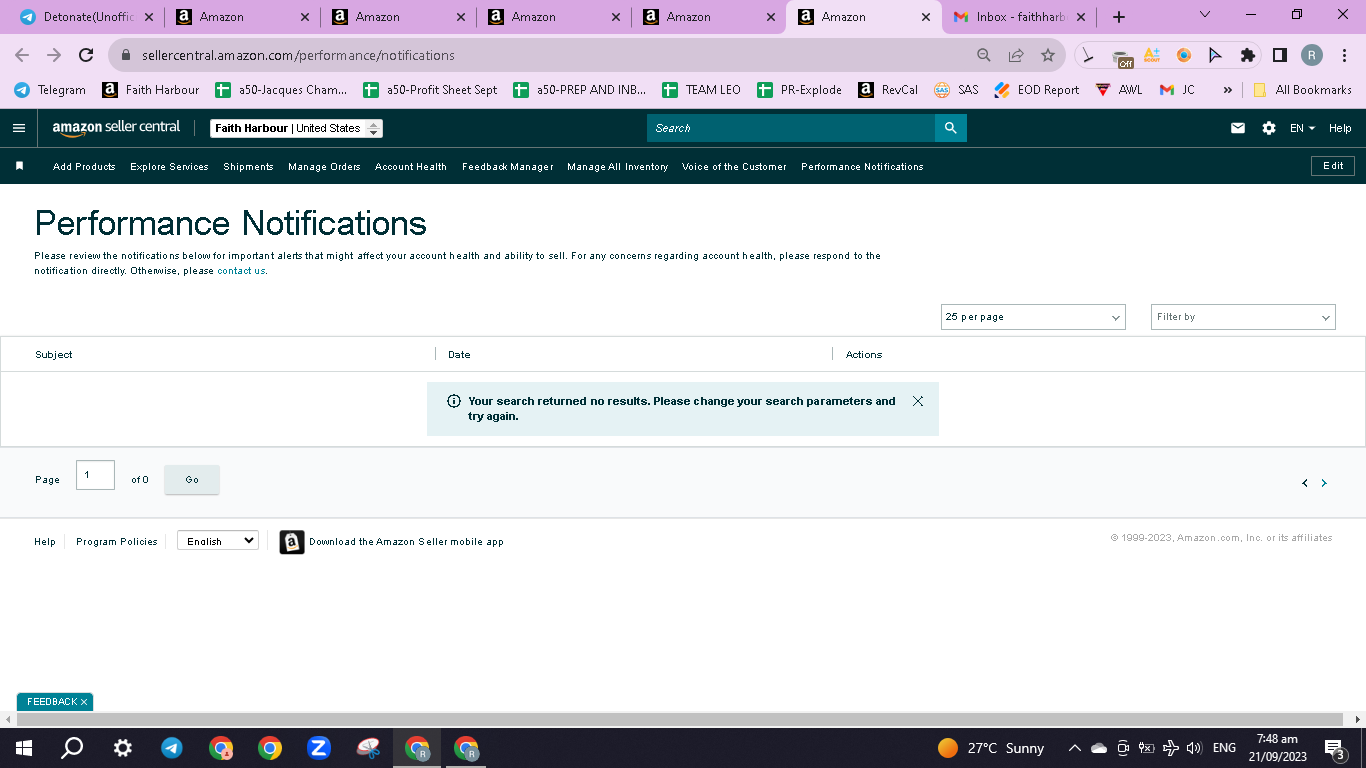The width and height of the screenshot is (1366, 768).
Task: Open the Windows action center notifications
Action: tap(1334, 748)
